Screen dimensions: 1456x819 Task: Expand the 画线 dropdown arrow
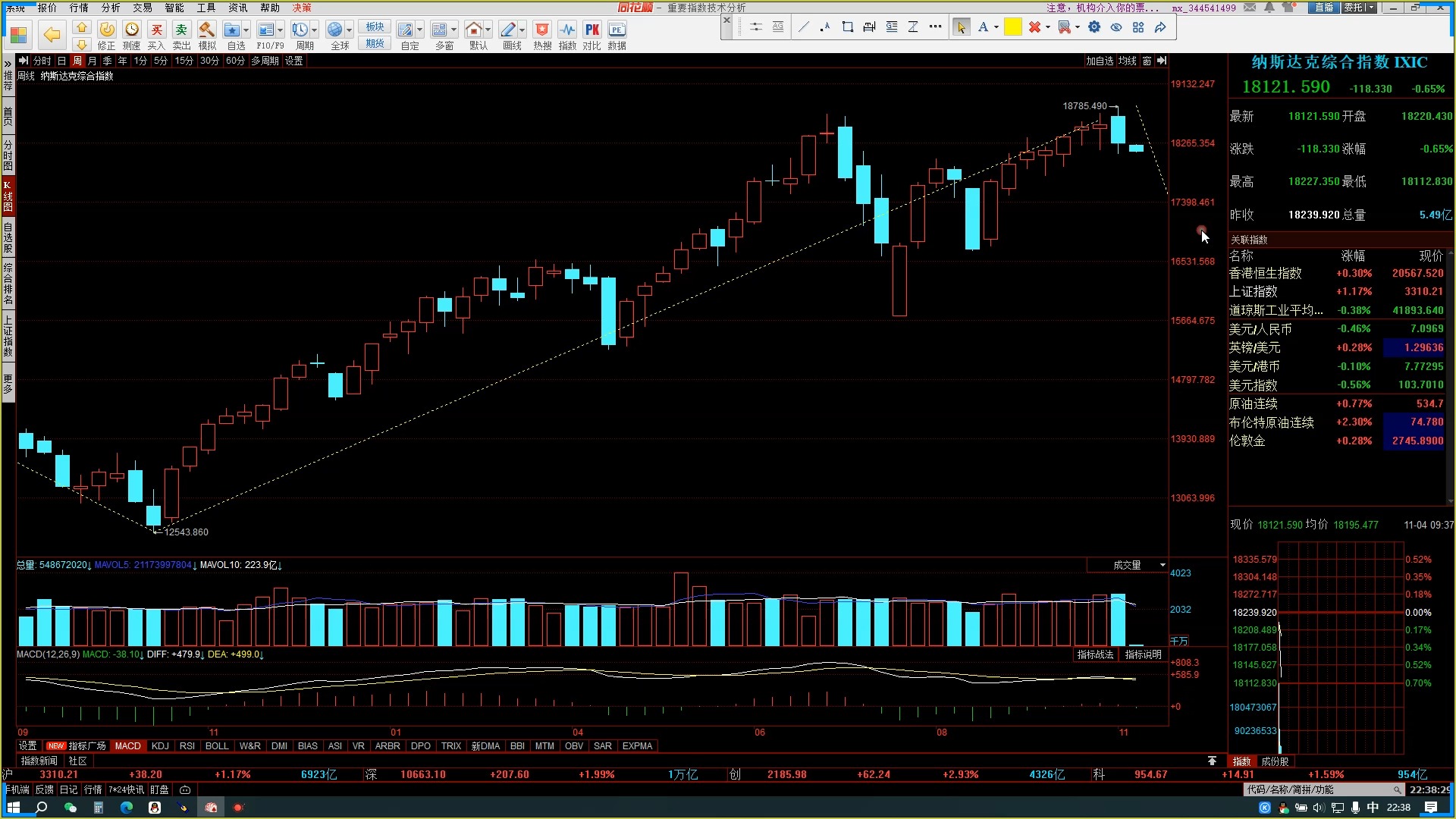[x=522, y=30]
